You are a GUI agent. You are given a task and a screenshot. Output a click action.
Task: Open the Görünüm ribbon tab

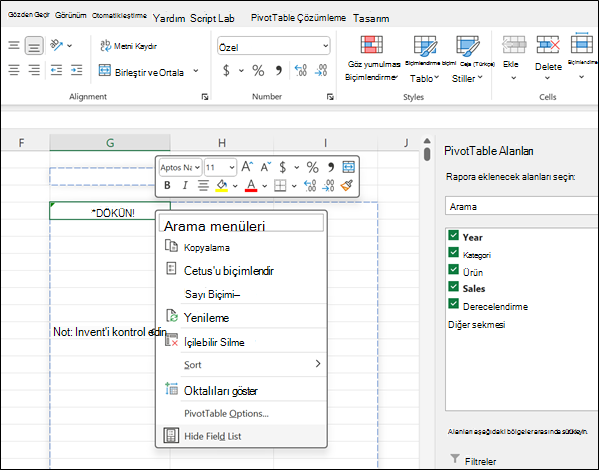[71, 15]
